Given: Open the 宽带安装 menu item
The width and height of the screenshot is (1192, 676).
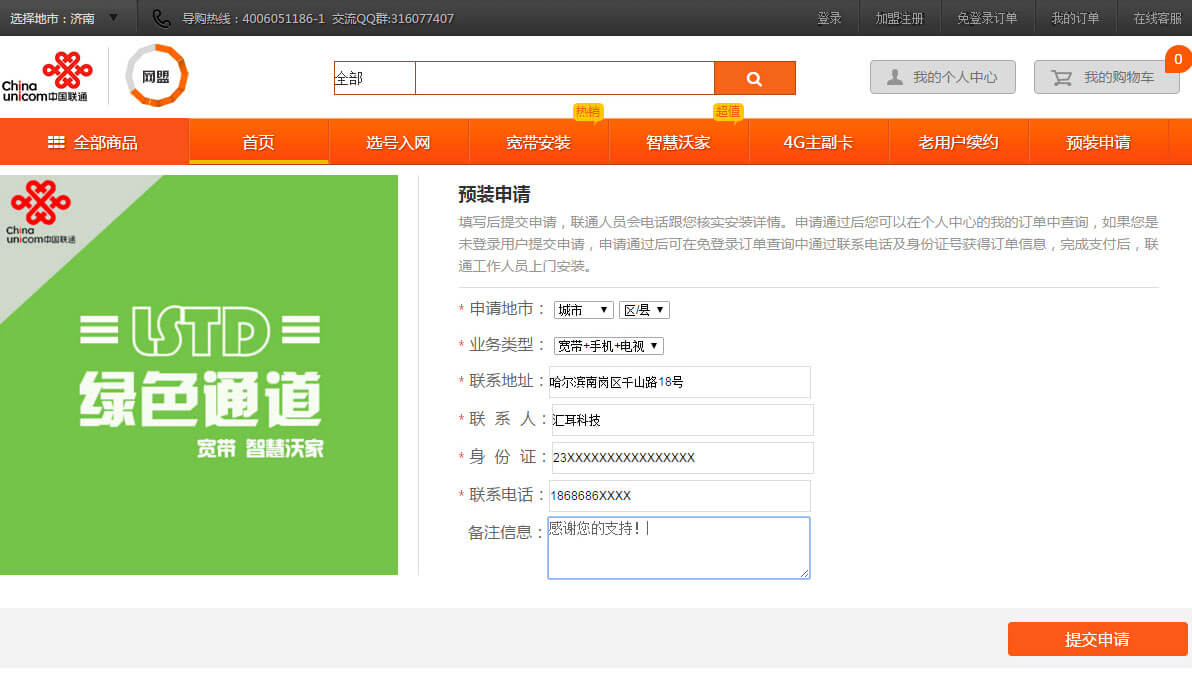Looking at the screenshot, I should coord(538,142).
